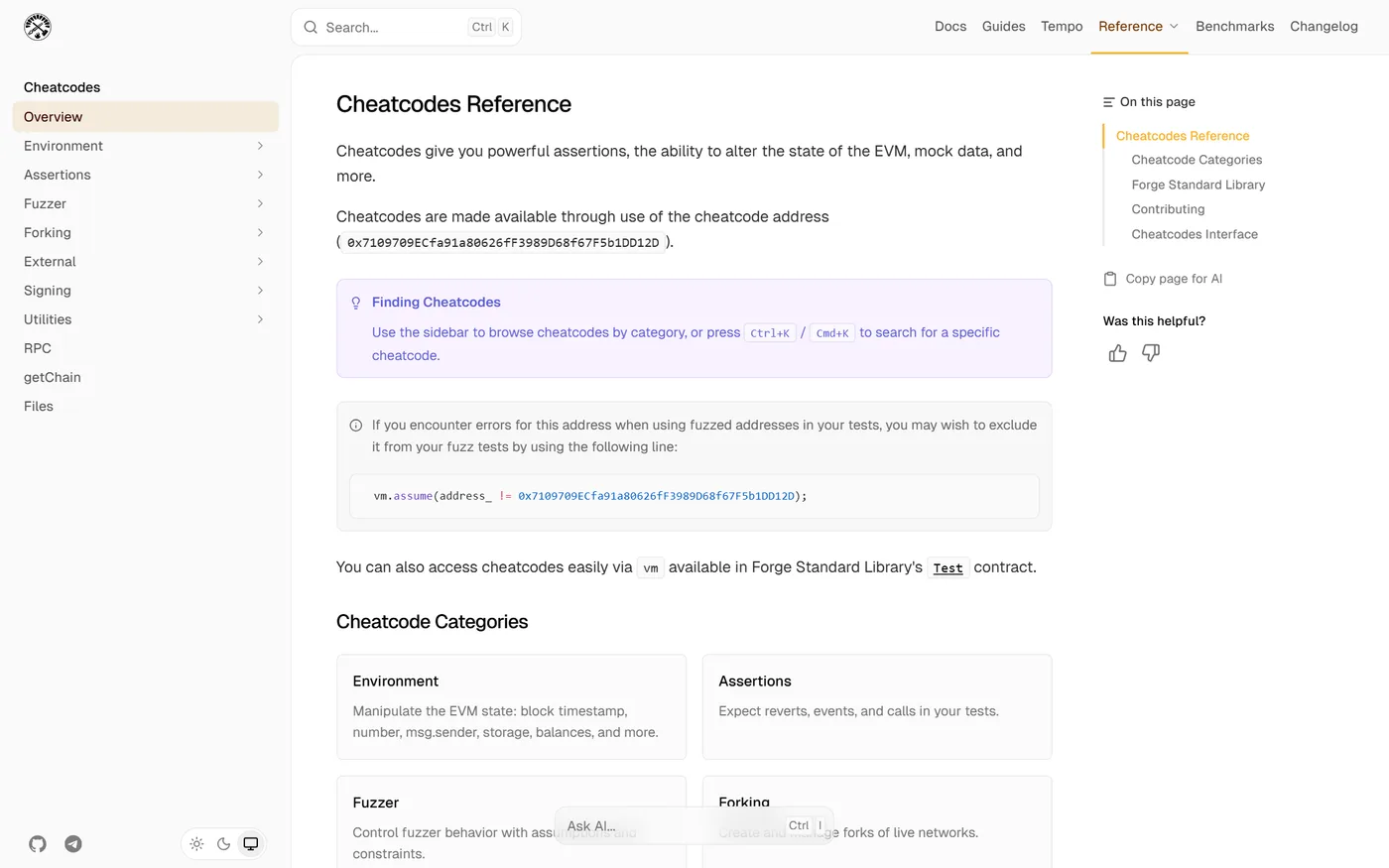Click the cheatcode address inline code
1389x868 pixels.
click(x=503, y=242)
